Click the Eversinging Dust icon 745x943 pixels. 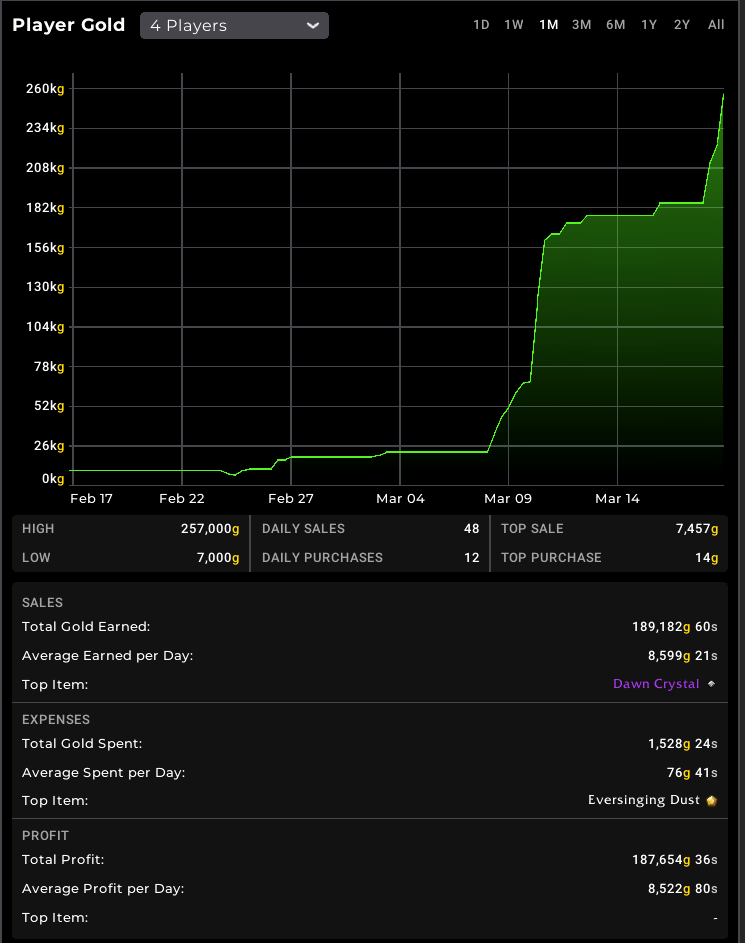click(711, 800)
